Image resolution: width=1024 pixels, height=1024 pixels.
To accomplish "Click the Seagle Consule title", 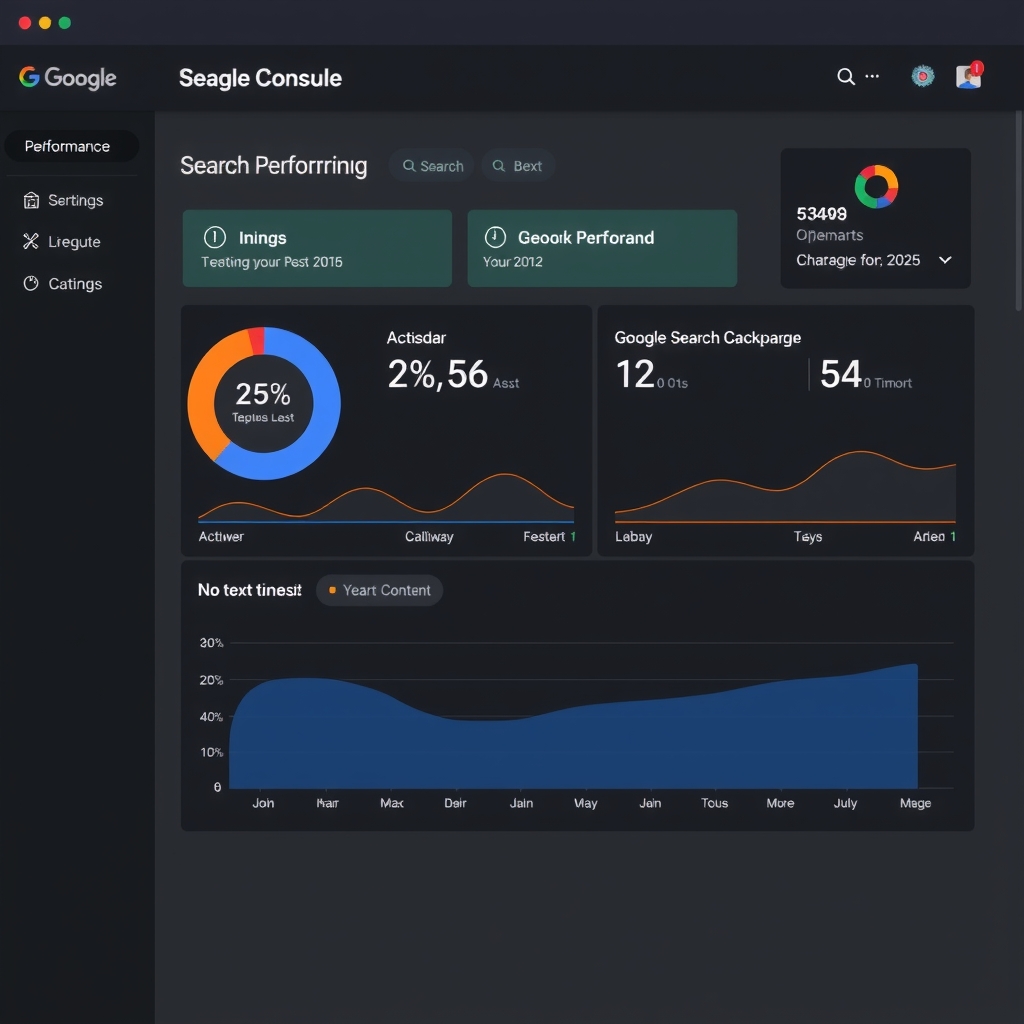I will [261, 78].
